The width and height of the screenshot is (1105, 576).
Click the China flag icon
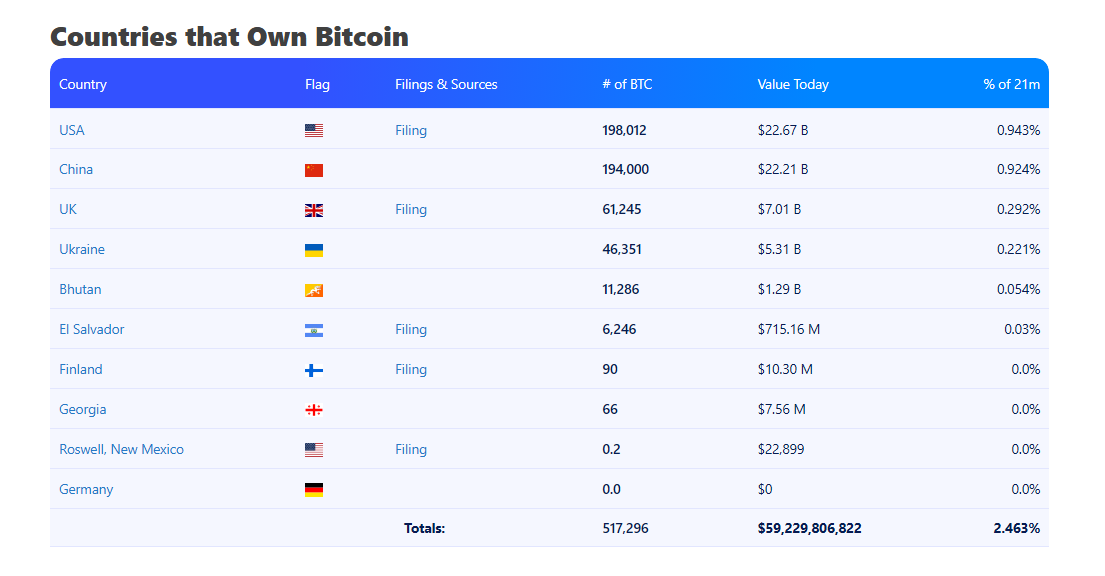(x=314, y=170)
